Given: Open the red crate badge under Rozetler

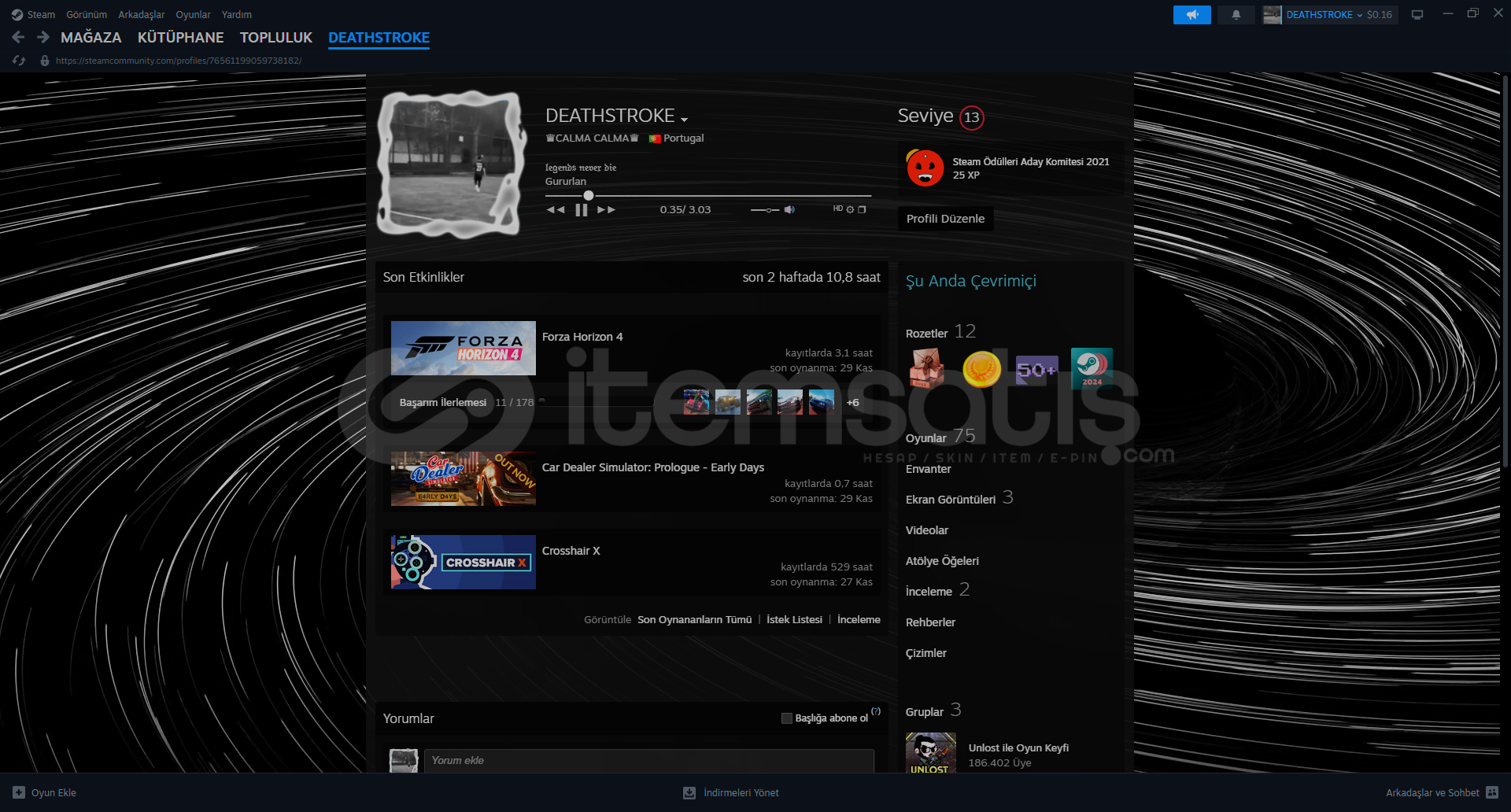Looking at the screenshot, I should click(927, 368).
